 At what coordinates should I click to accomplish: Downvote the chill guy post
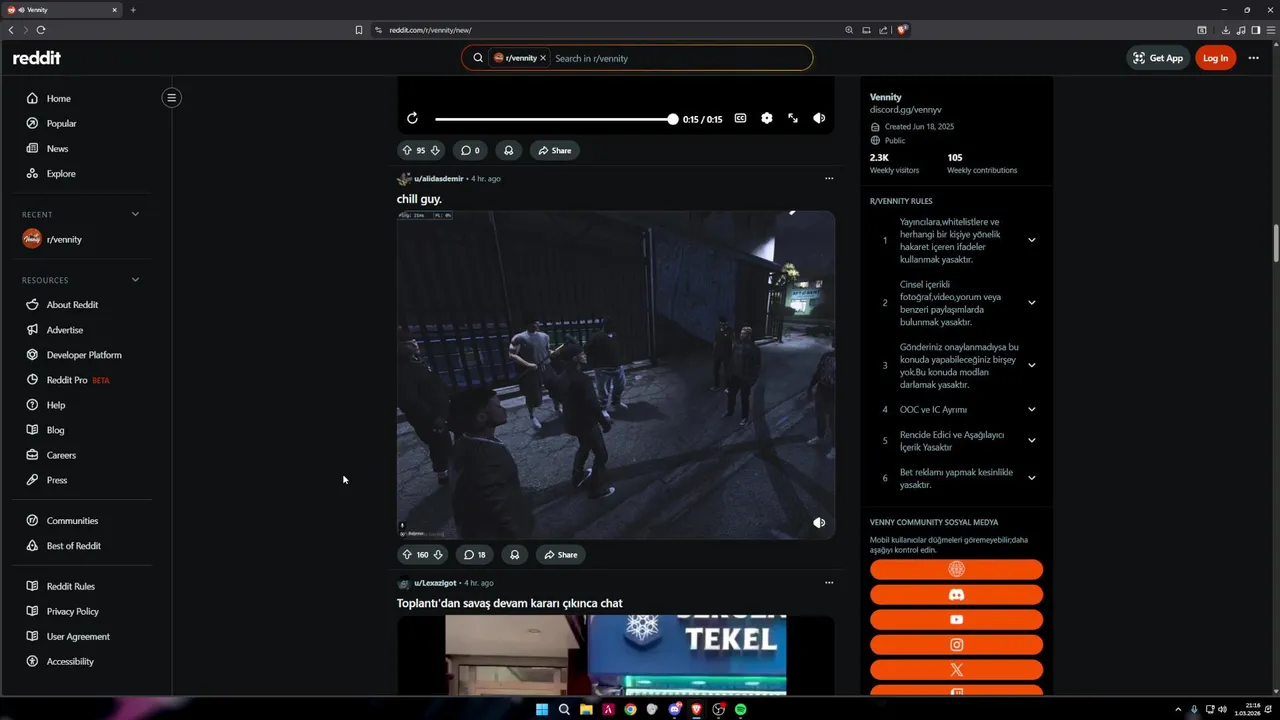click(x=438, y=555)
